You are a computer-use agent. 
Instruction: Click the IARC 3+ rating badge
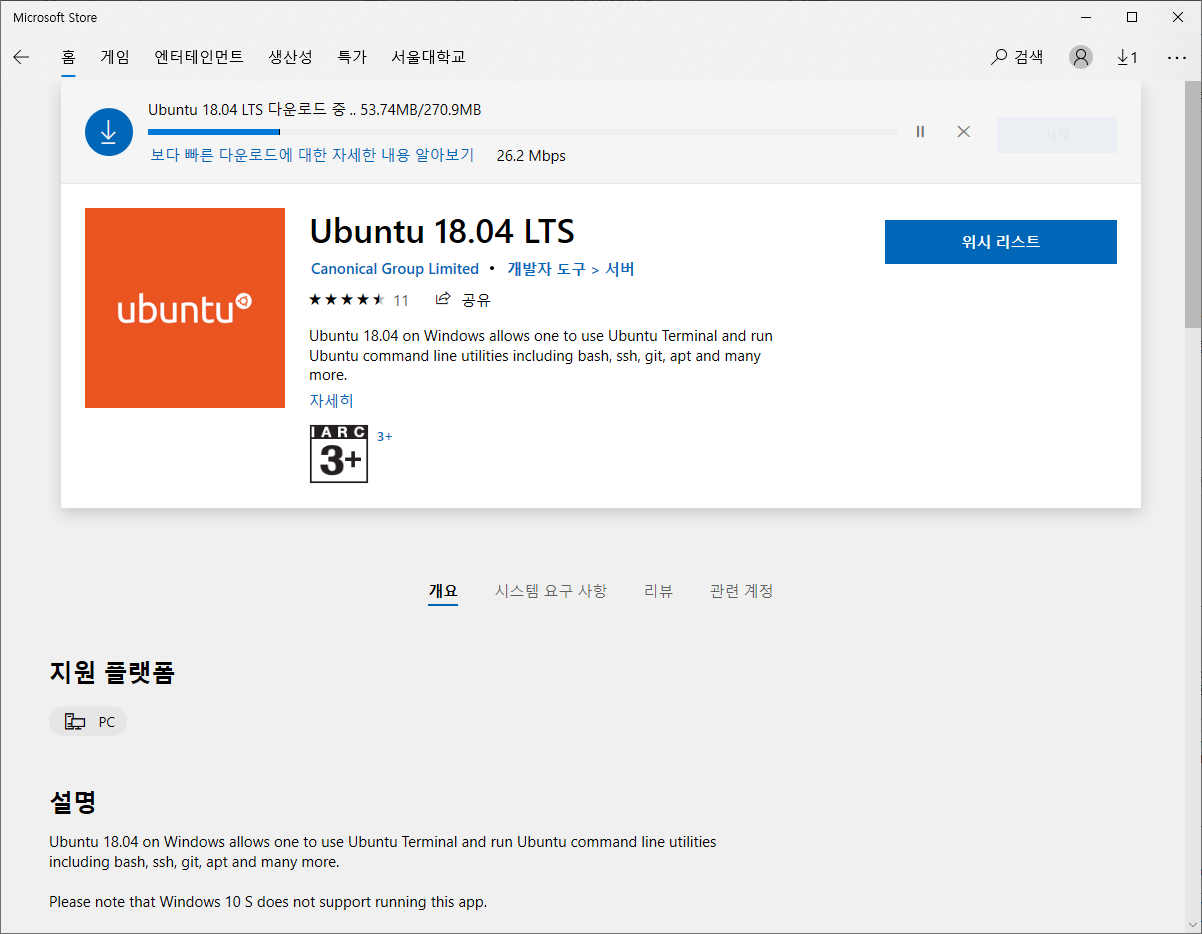(339, 454)
